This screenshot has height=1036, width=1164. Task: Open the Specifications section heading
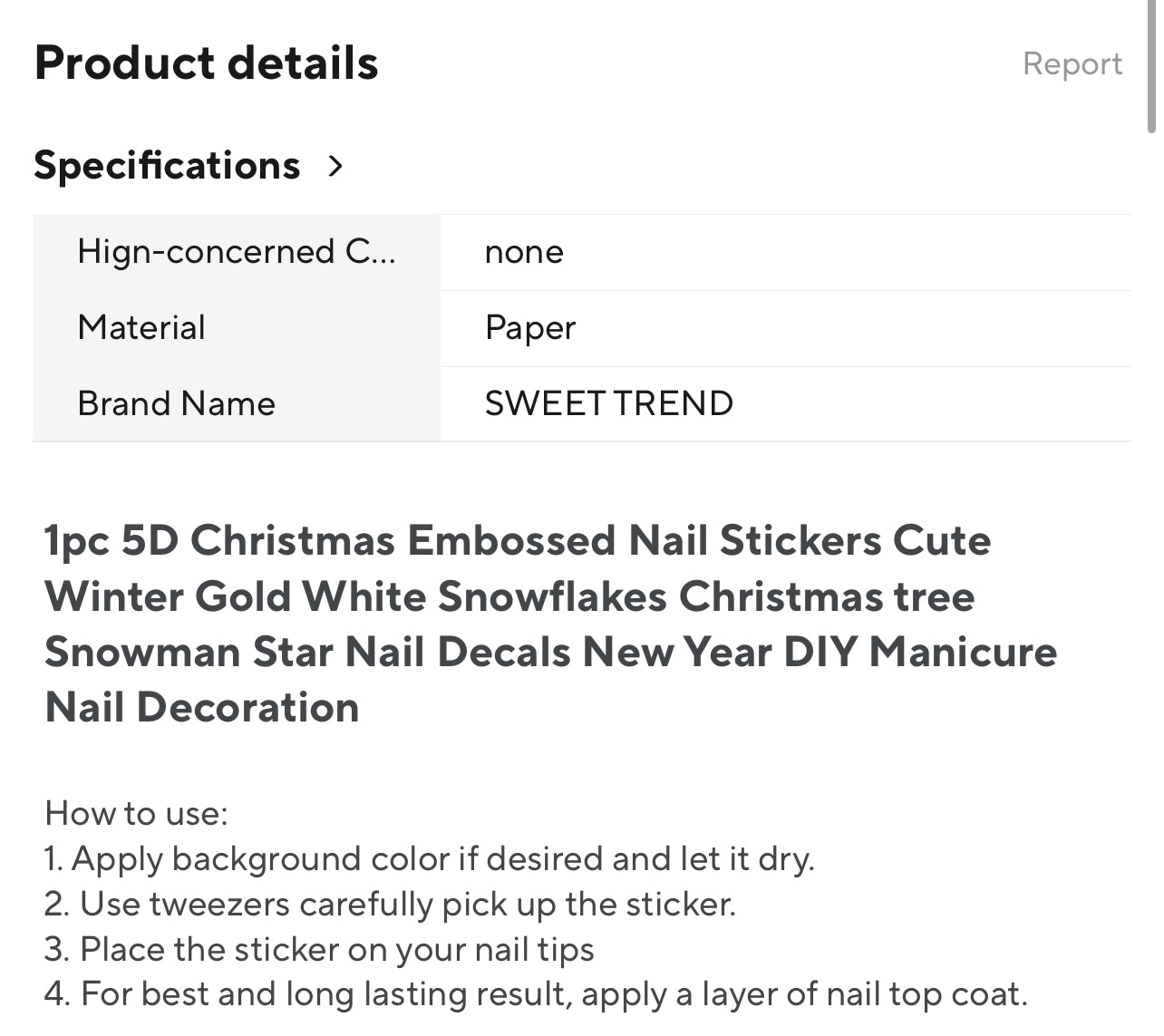(x=167, y=166)
